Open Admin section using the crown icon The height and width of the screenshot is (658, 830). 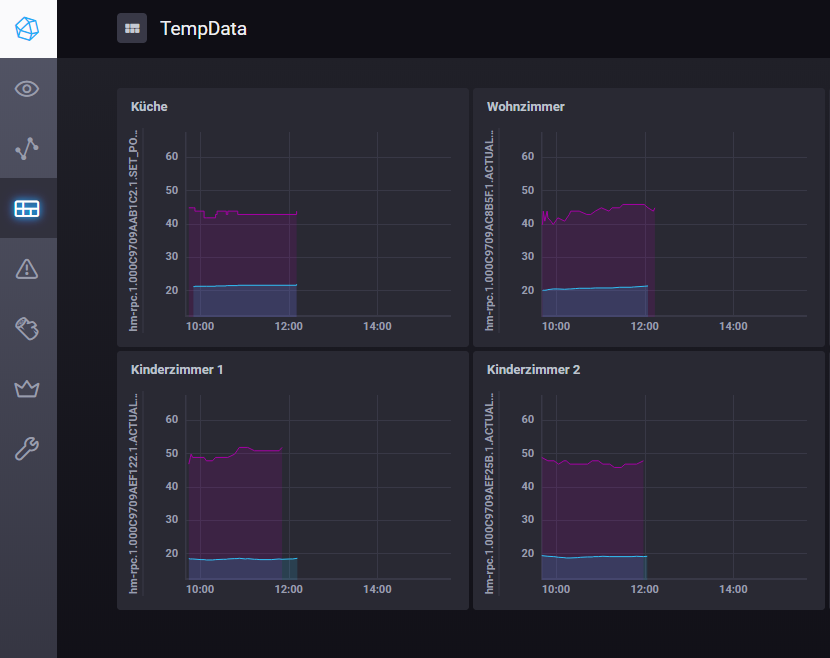(27, 389)
